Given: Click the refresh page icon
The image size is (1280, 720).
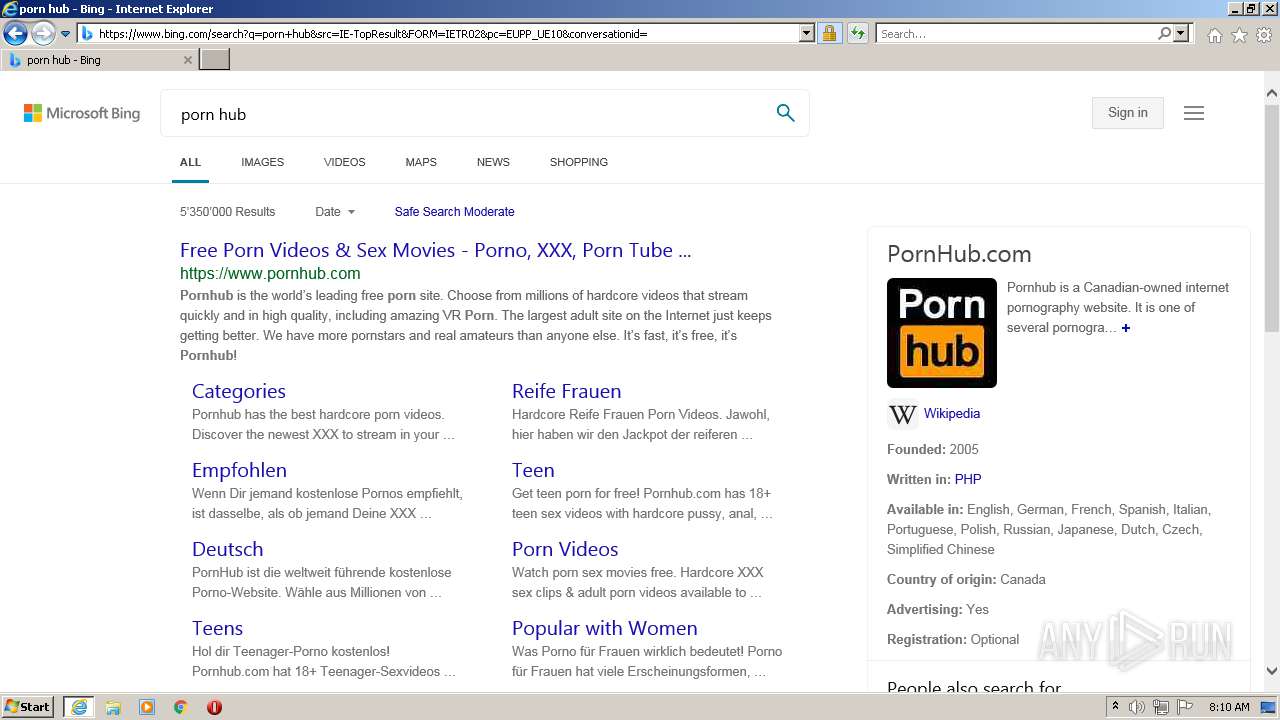Looking at the screenshot, I should coord(857,34).
